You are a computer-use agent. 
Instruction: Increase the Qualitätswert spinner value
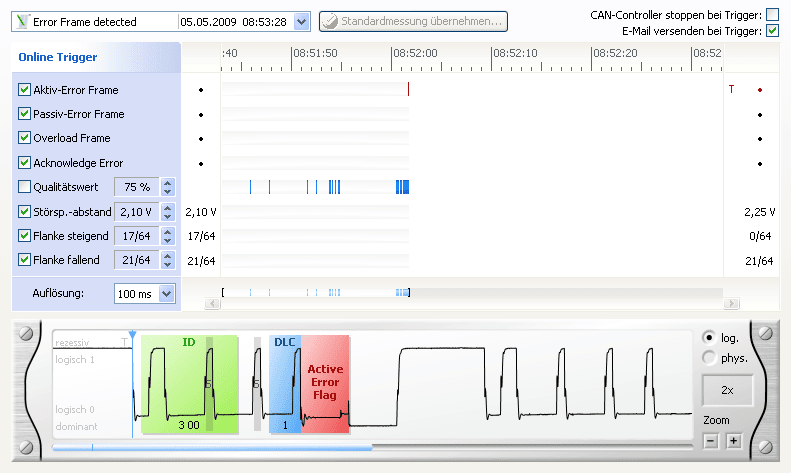tap(168, 182)
